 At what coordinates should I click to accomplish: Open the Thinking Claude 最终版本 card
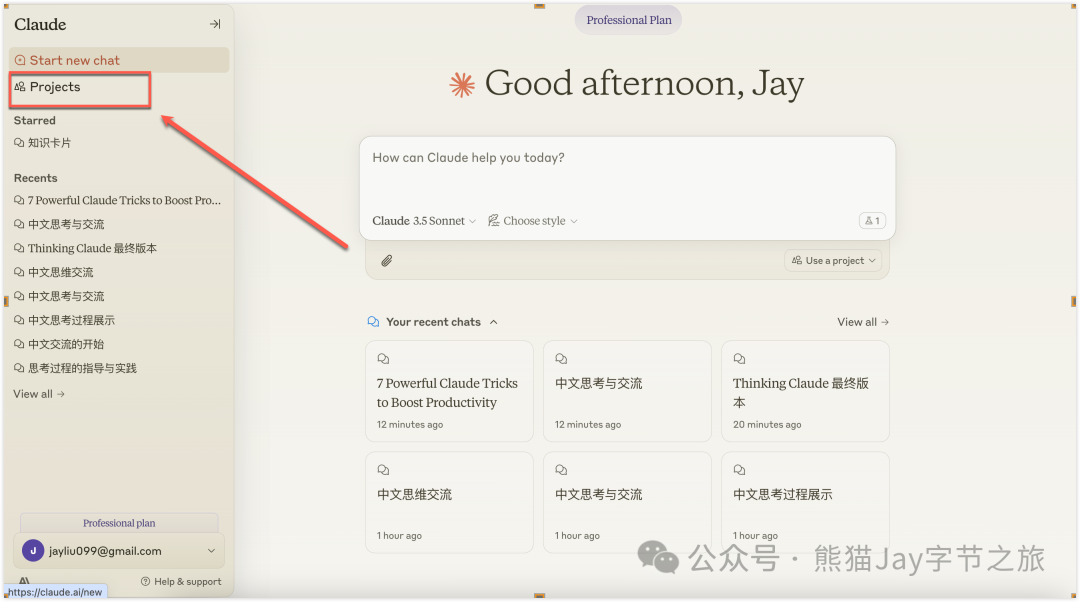pyautogui.click(x=805, y=391)
